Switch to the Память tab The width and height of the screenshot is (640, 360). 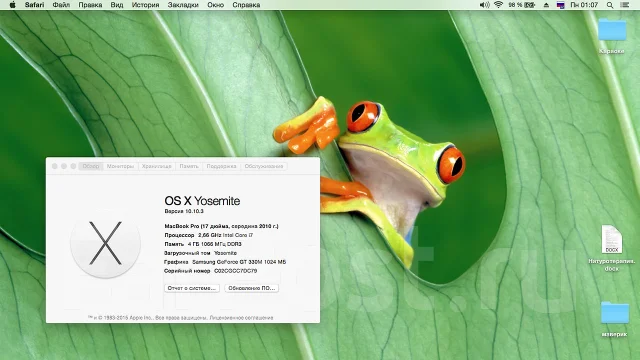(x=189, y=166)
